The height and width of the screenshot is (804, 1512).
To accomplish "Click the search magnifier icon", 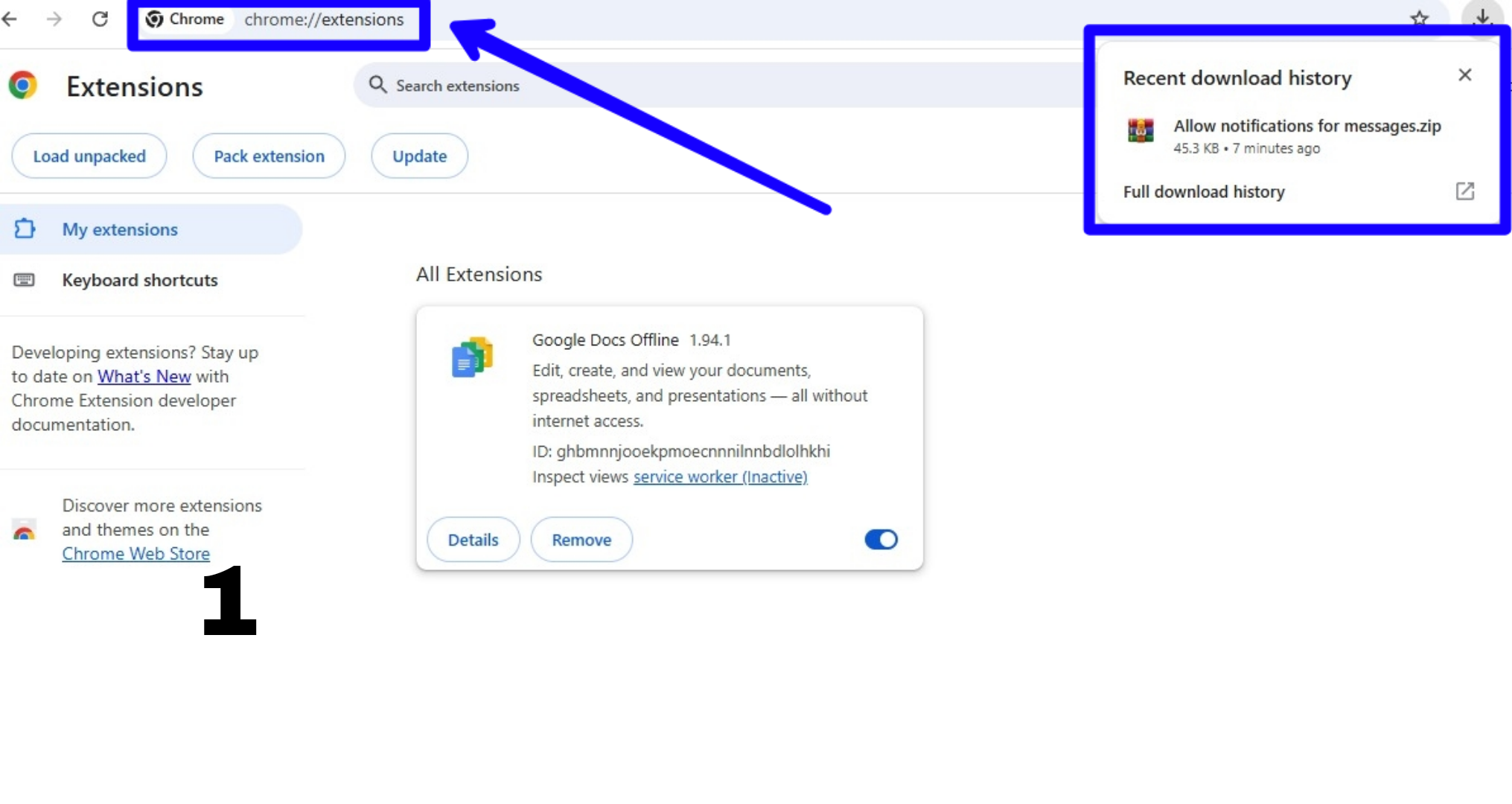I will (x=378, y=85).
